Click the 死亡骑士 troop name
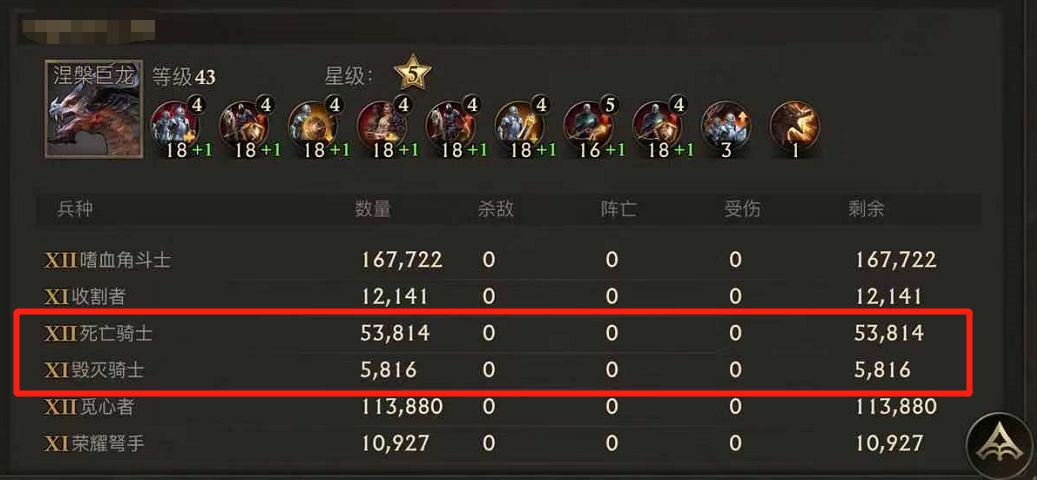The width and height of the screenshot is (1037, 480). click(x=116, y=333)
